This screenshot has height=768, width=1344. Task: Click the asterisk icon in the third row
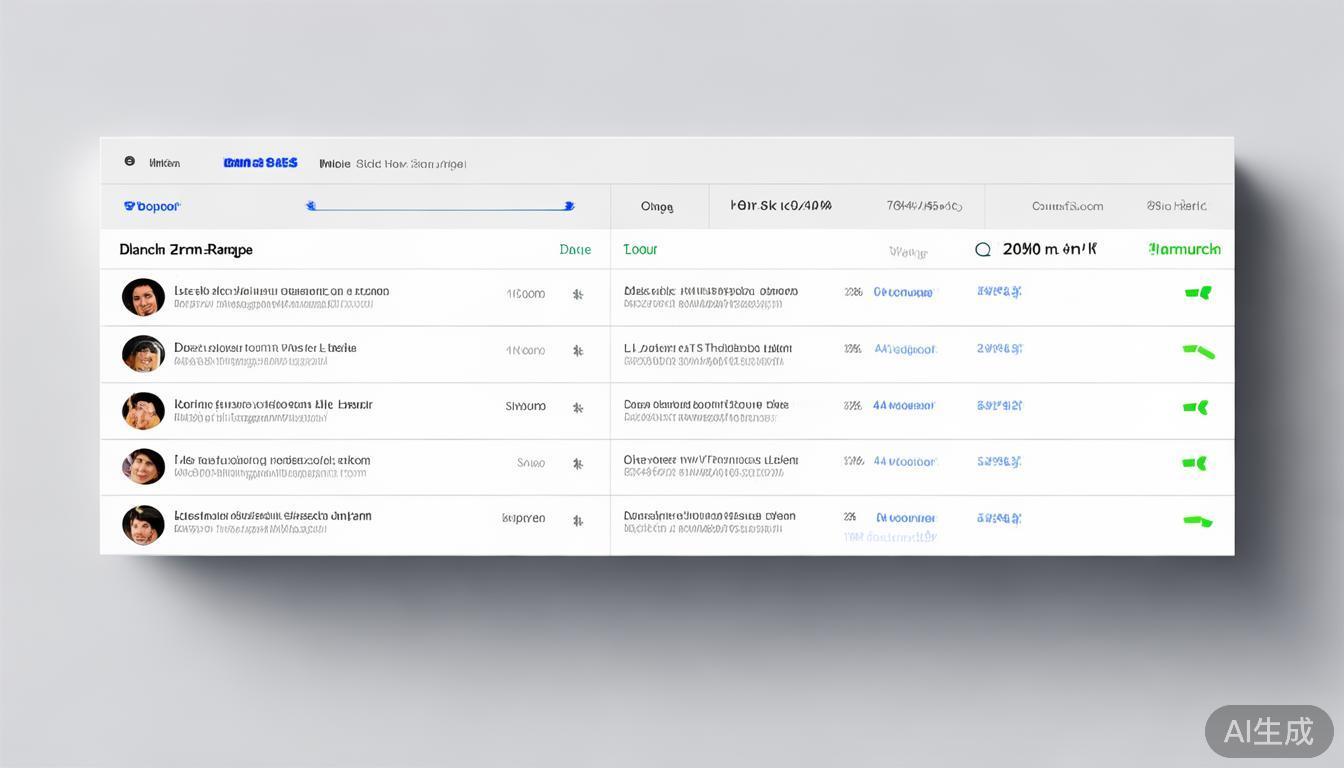[x=577, y=408]
